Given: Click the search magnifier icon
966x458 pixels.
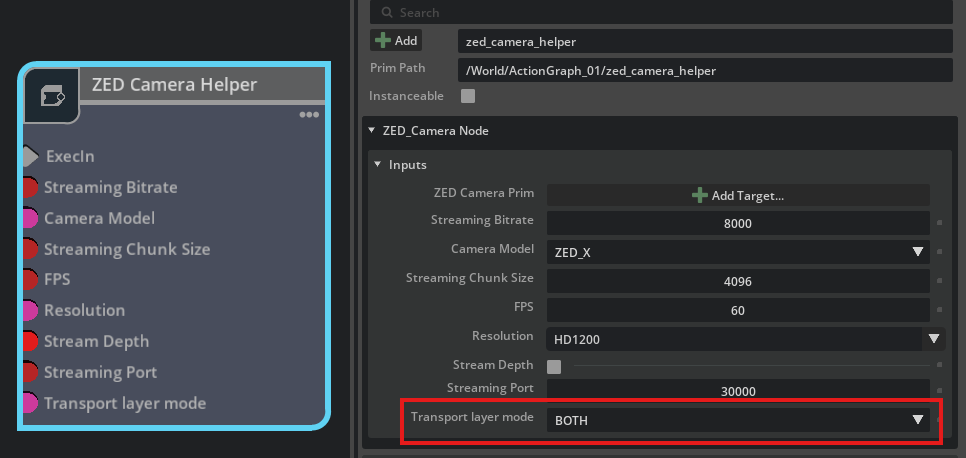Looking at the screenshot, I should click(387, 12).
